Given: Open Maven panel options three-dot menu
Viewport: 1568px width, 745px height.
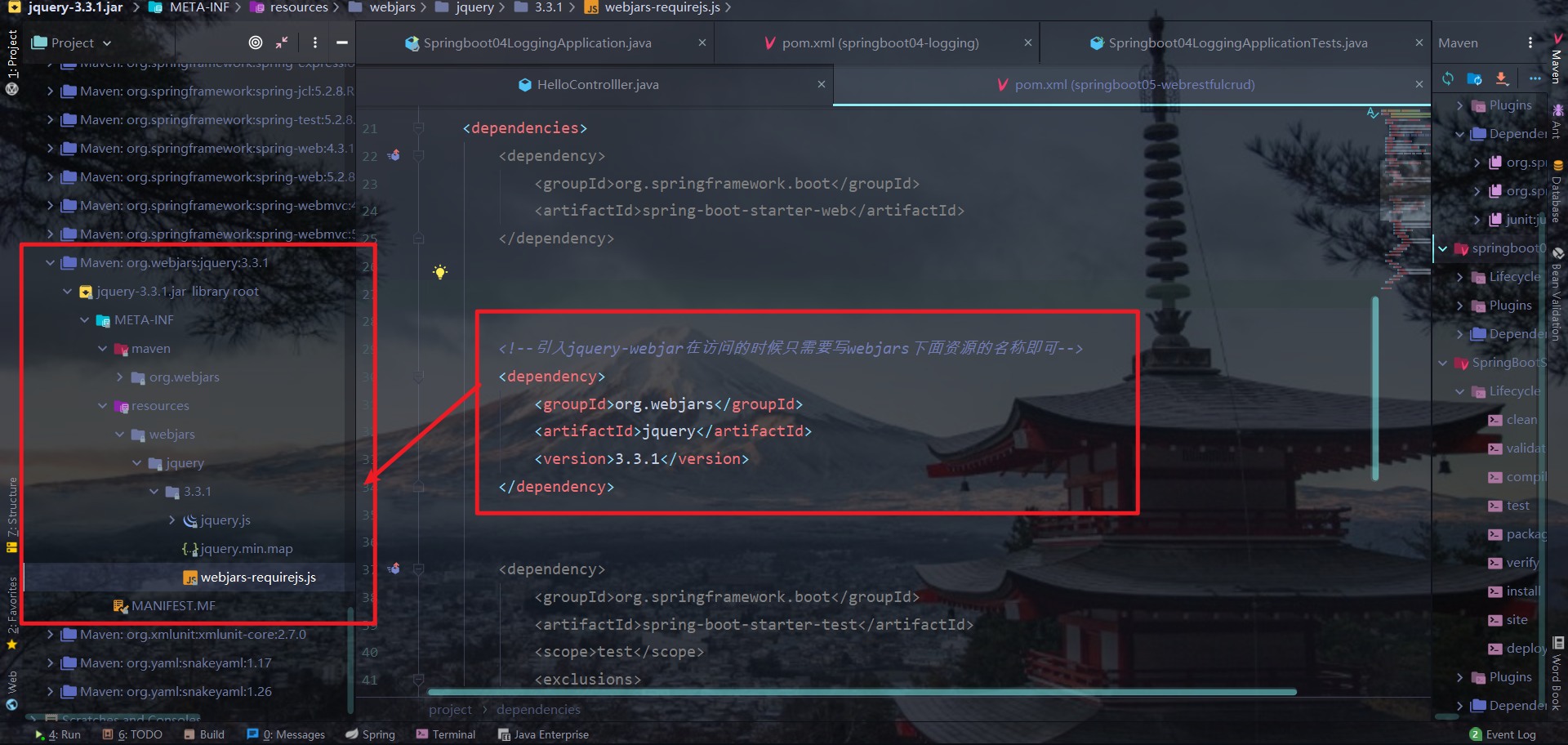Looking at the screenshot, I should click(1530, 42).
